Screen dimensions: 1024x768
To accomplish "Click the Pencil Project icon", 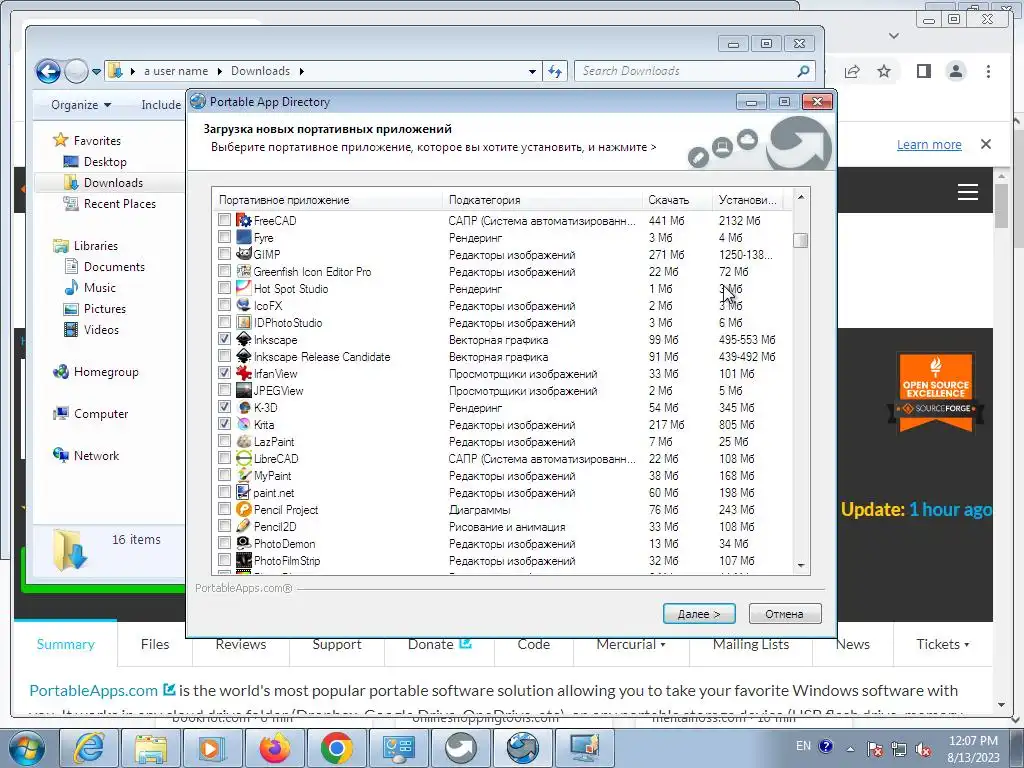I will click(244, 509).
